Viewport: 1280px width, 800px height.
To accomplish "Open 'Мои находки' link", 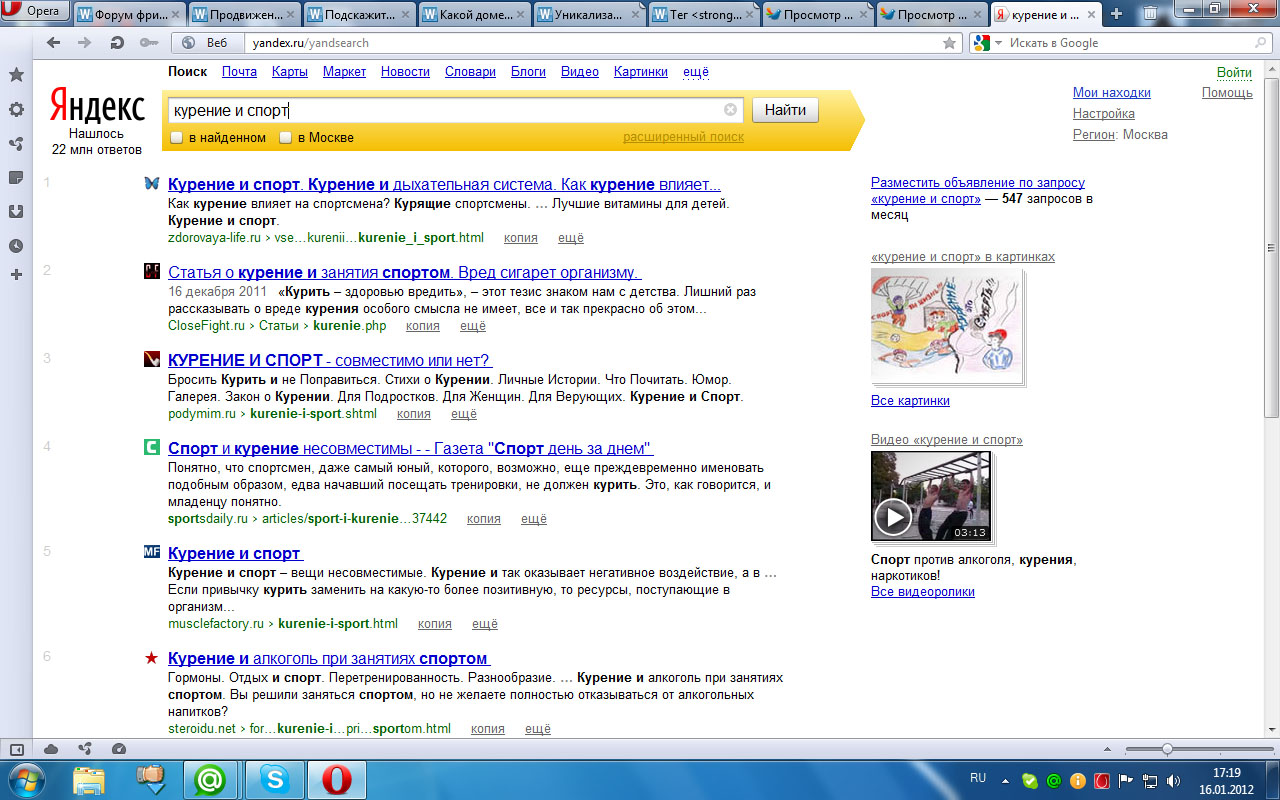I will [x=1112, y=92].
